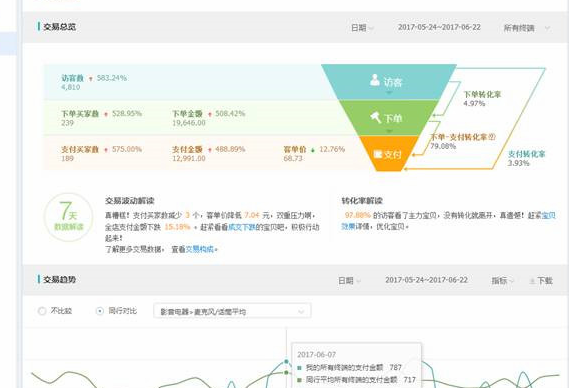Image resolution: width=569 pixels, height=388 pixels.
Task: Click the 下单 funnel segment
Action: [388, 118]
